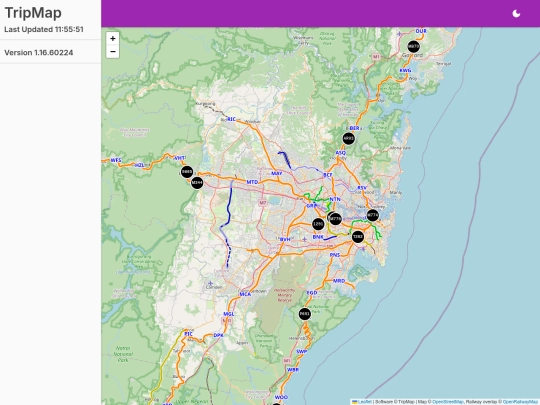Select the train marker south of EGD
The height and width of the screenshot is (405, 540).
tap(304, 314)
